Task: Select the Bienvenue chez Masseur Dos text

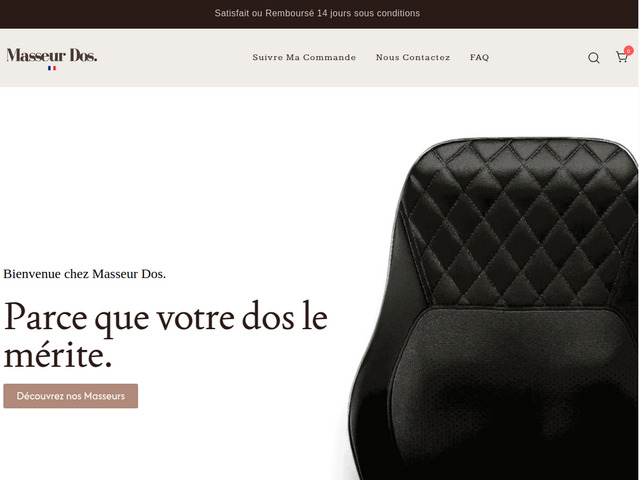Action: click(84, 274)
